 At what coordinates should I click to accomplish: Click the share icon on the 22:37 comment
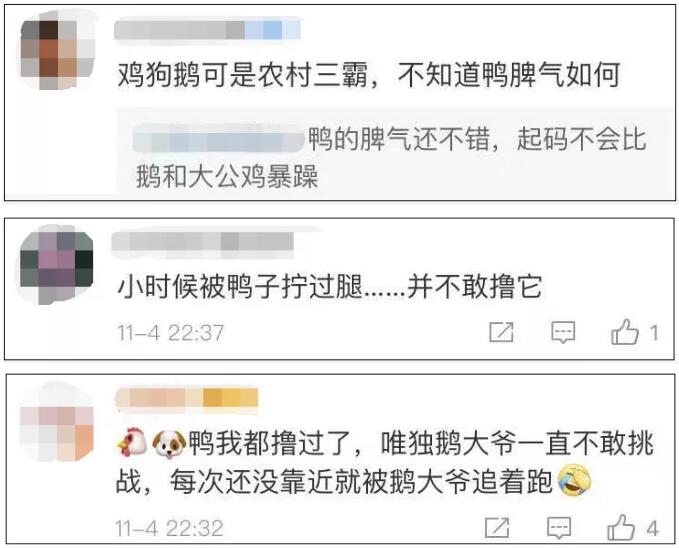click(x=501, y=332)
